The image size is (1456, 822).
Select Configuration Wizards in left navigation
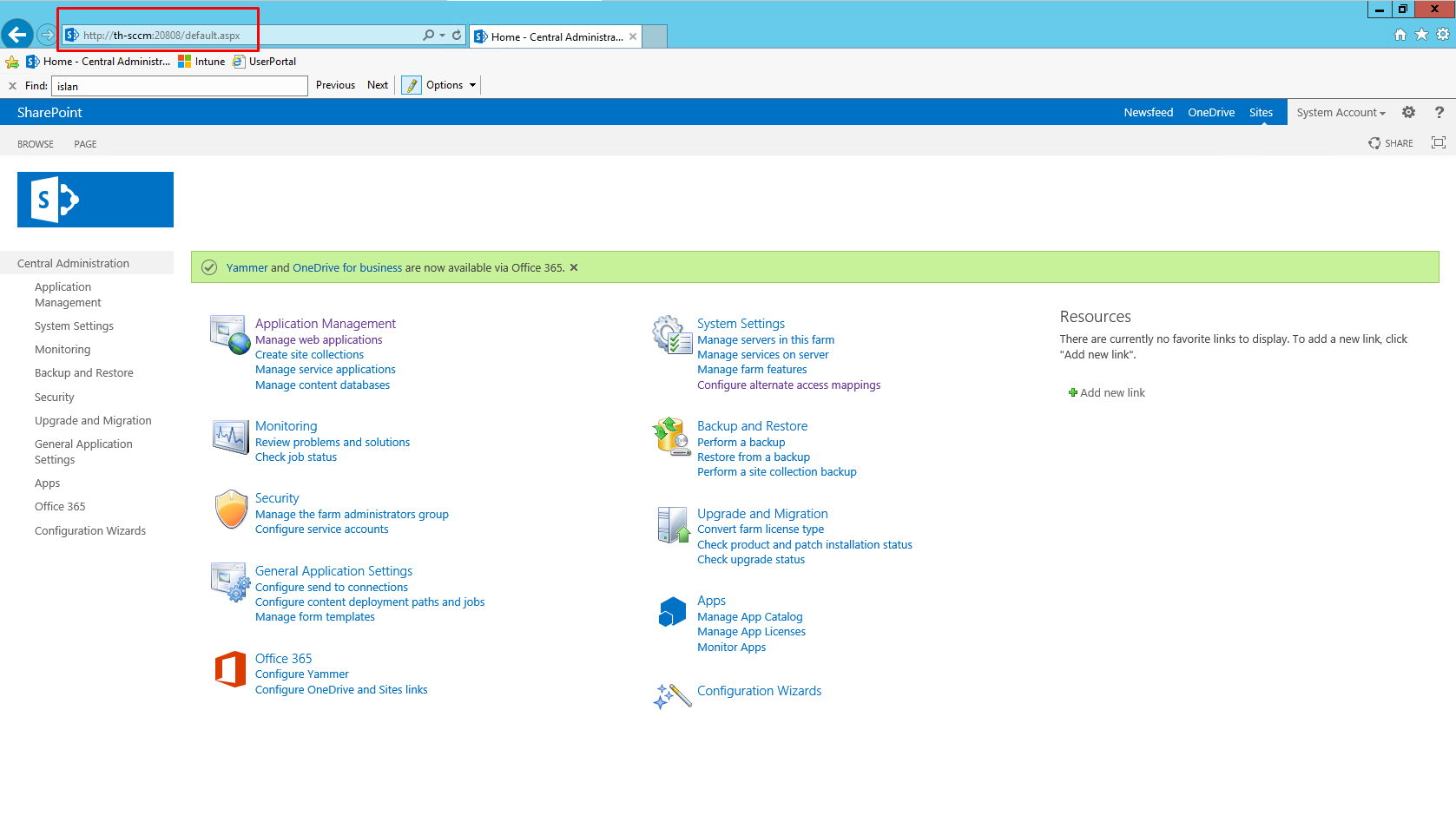(90, 531)
